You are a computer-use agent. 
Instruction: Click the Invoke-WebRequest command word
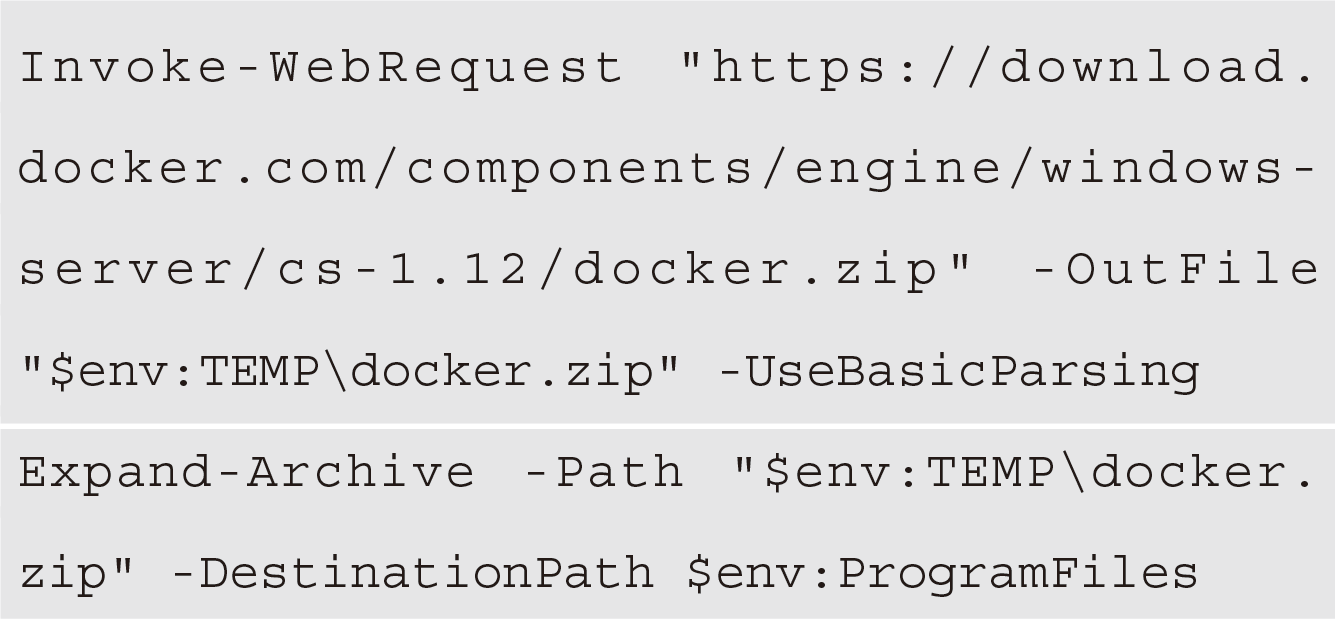[x=320, y=67]
